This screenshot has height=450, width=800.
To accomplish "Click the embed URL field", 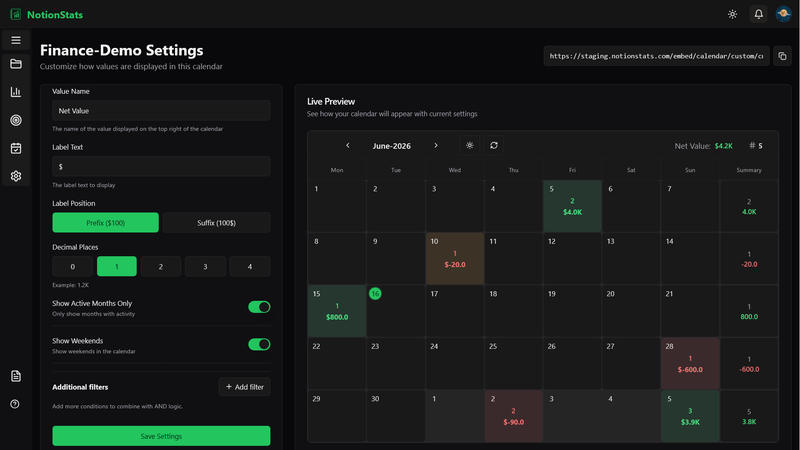I will [x=657, y=56].
